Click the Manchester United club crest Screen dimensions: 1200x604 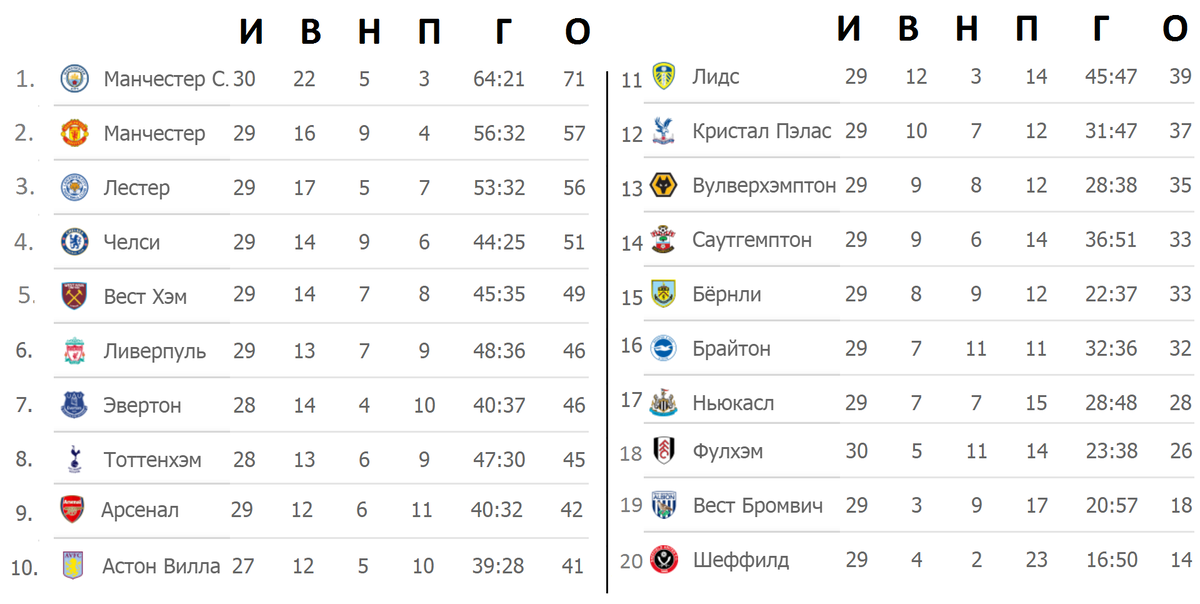75,133
